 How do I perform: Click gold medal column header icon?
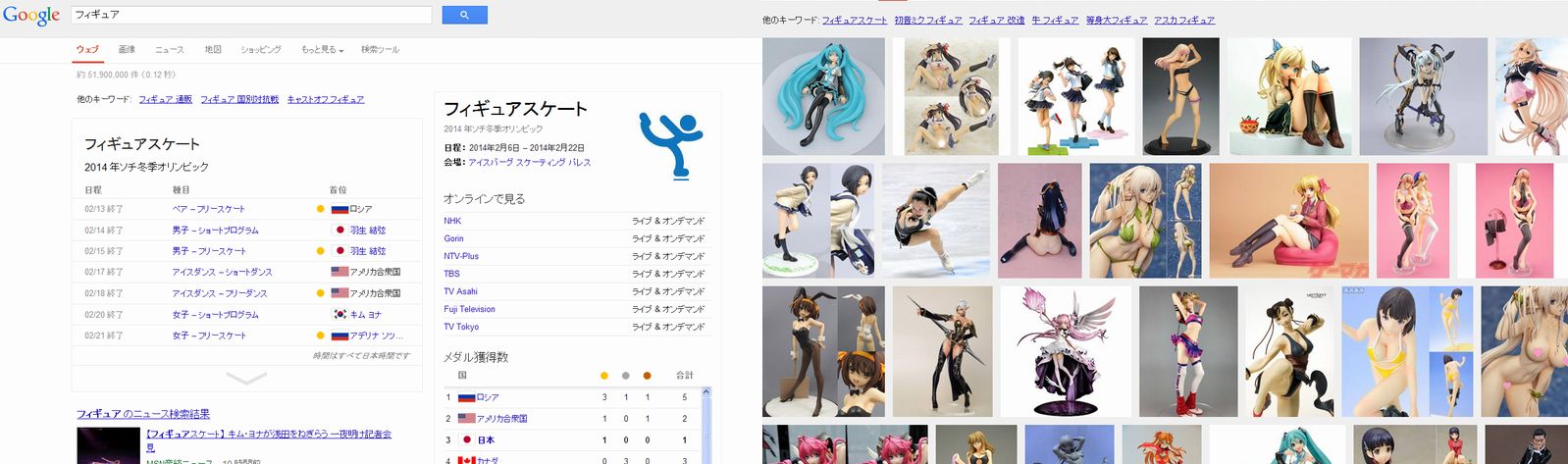(603, 375)
